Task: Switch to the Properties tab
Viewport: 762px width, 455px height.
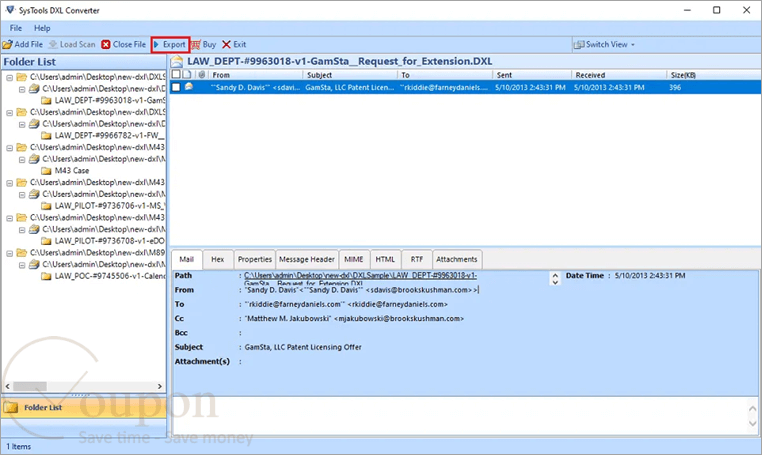Action: 255,259
